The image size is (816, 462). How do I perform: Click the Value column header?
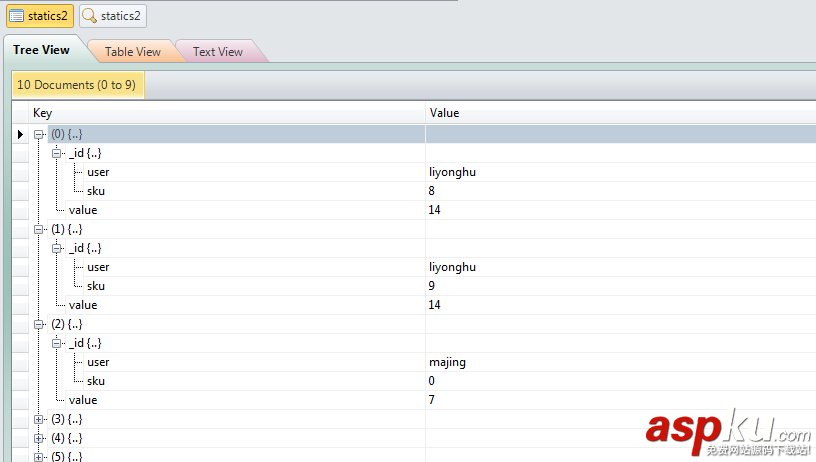coord(444,113)
